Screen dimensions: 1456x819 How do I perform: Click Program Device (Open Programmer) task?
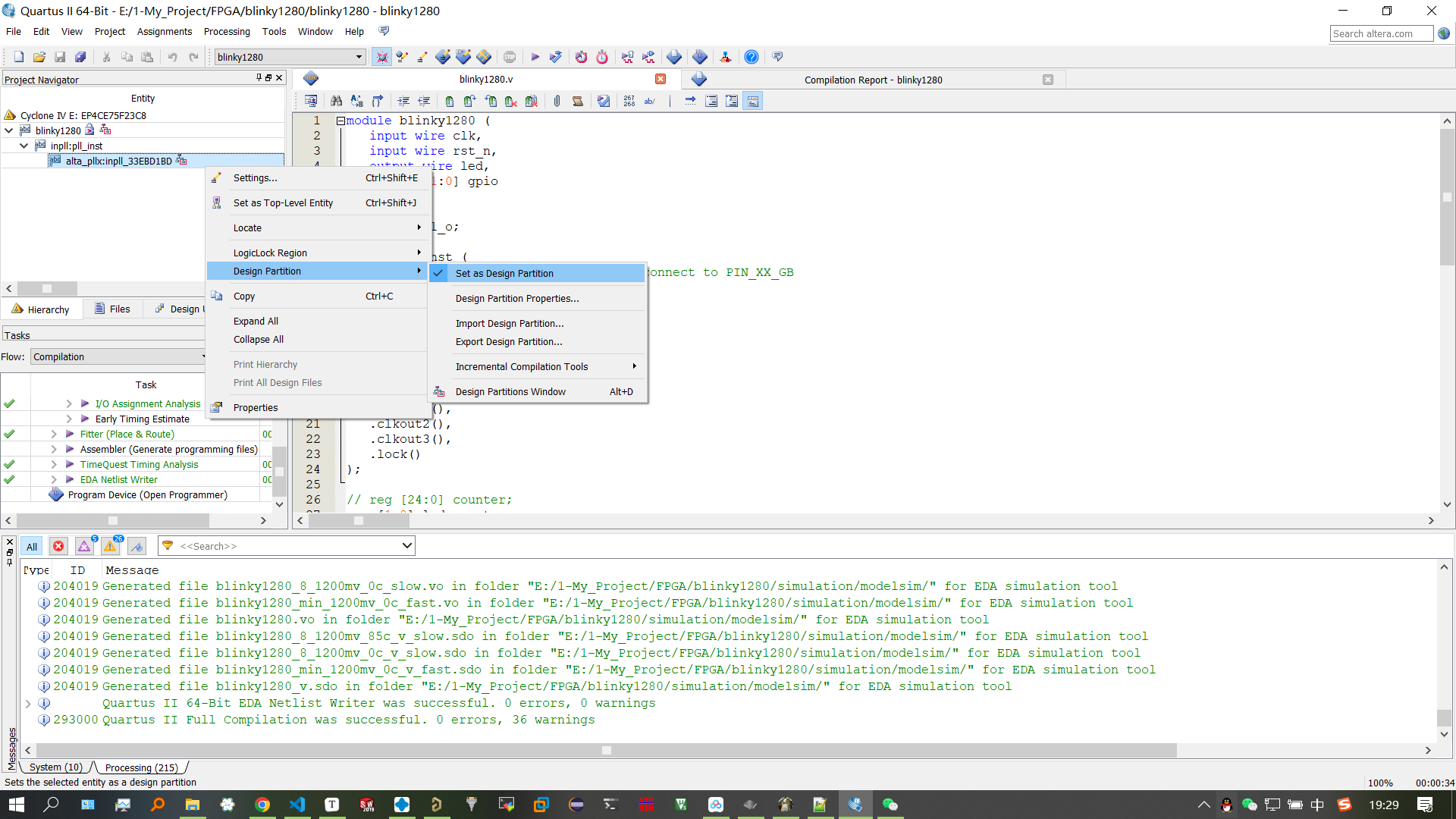point(147,495)
